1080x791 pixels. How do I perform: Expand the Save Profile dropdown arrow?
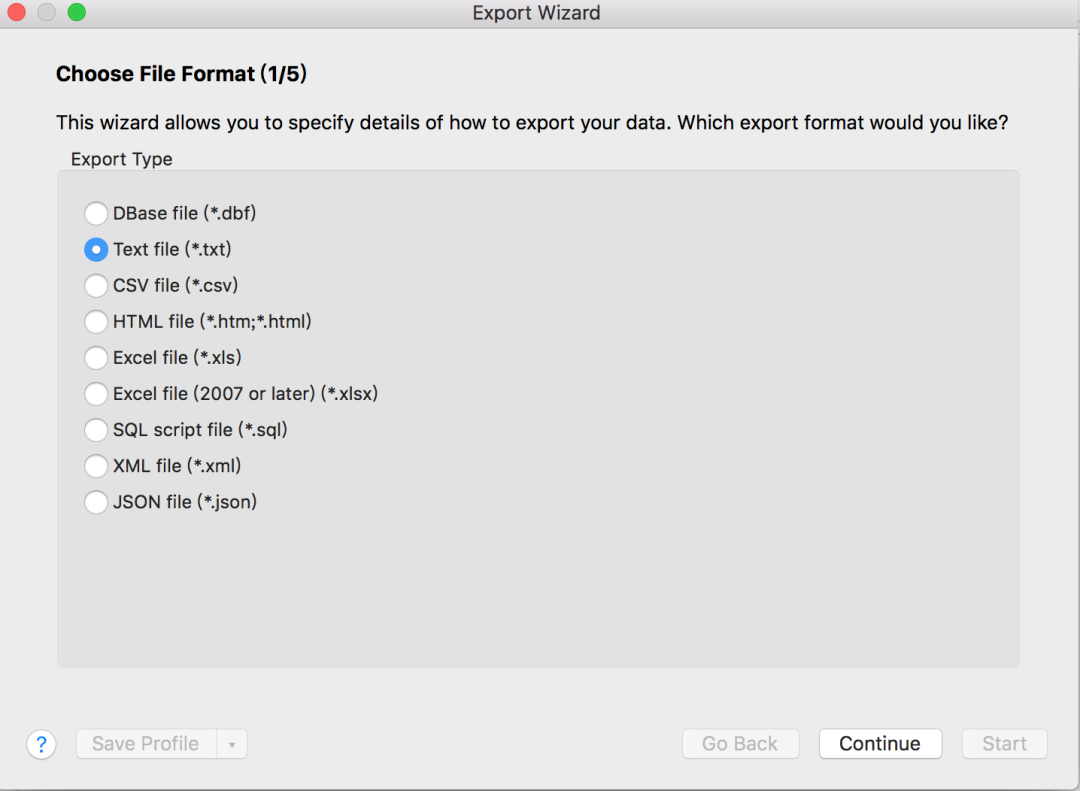point(232,744)
